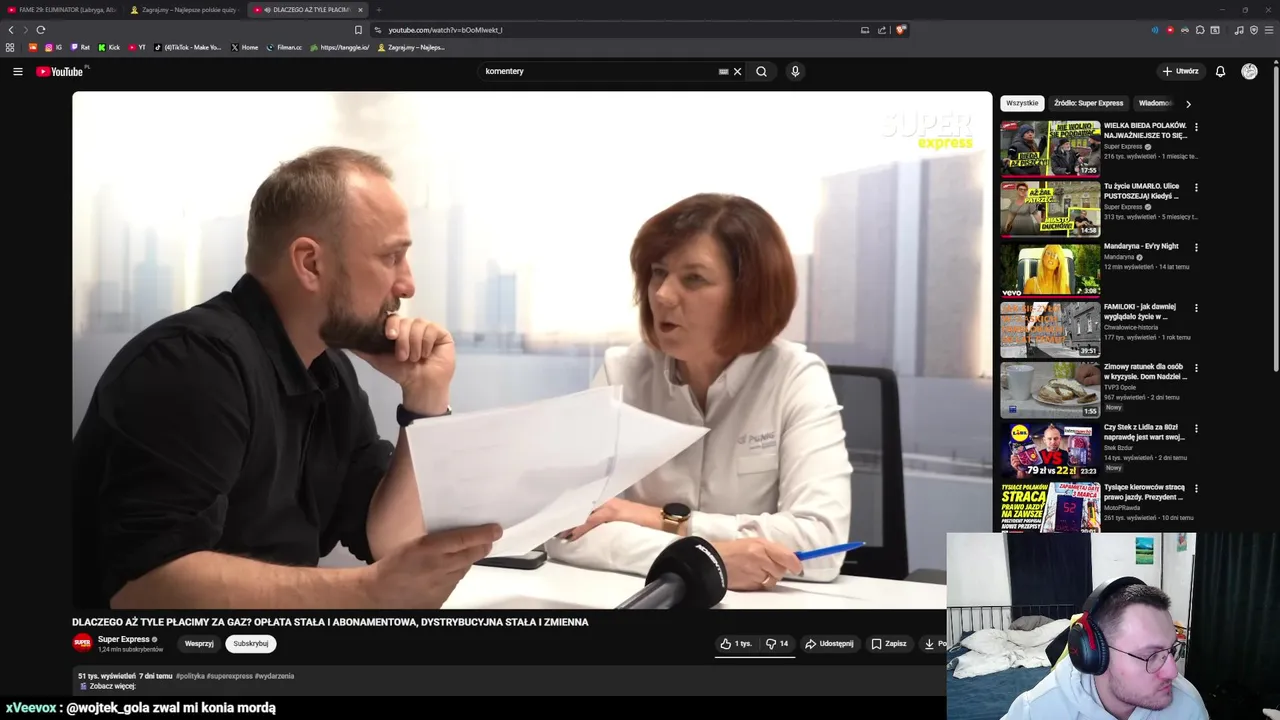Open Mandaryna - Ev'ry Night thumbnail

(x=1050, y=269)
